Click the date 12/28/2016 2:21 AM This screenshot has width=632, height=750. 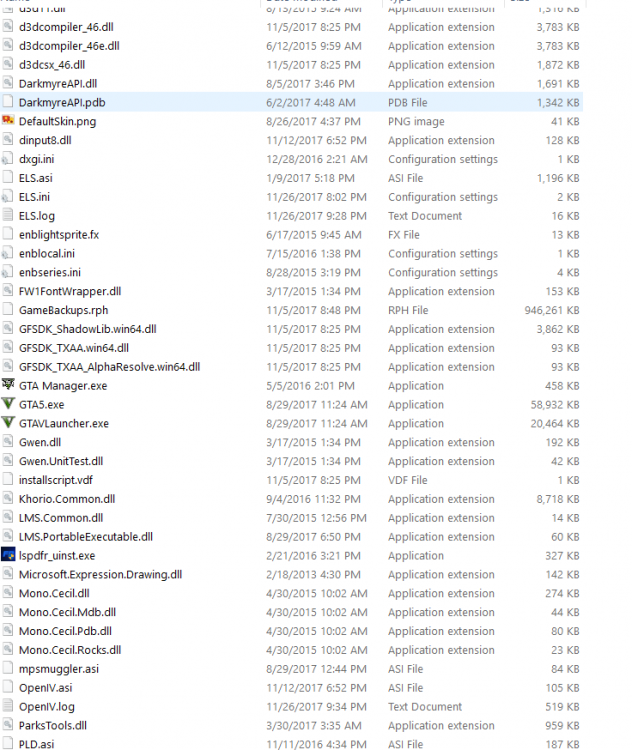317,159
